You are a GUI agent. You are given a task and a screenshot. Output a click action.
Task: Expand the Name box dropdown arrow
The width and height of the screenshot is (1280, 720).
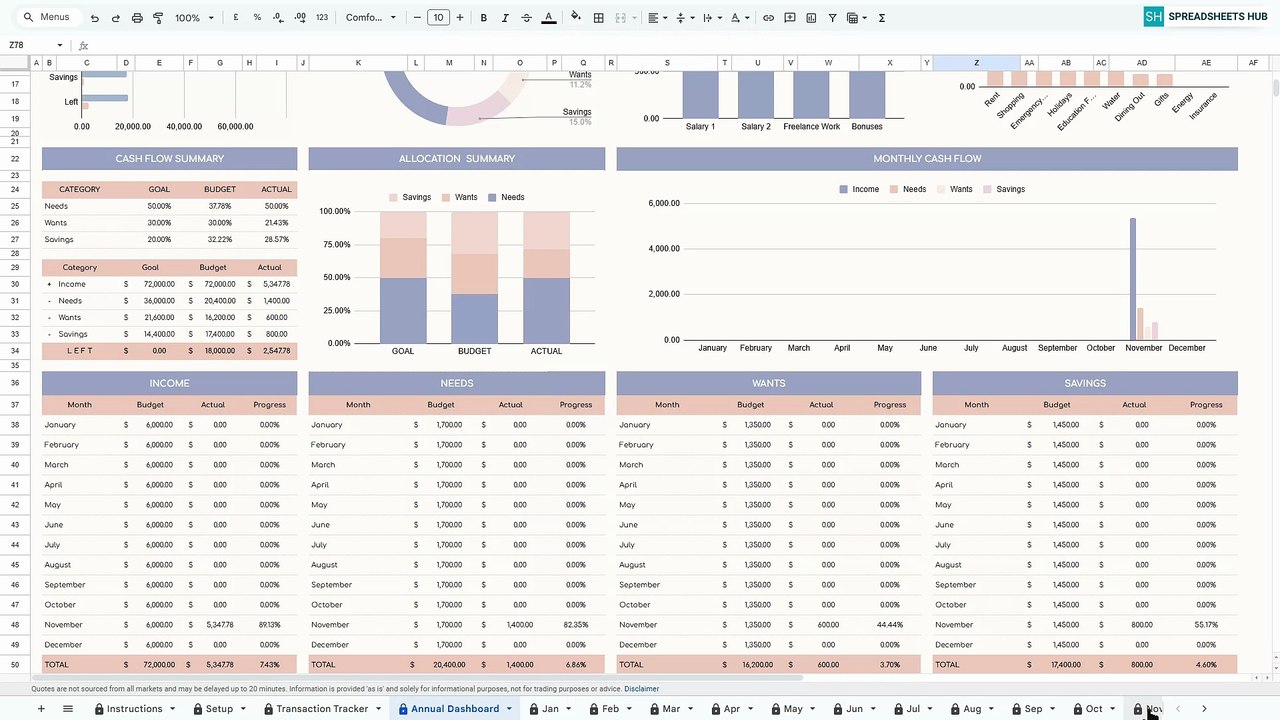[x=60, y=45]
